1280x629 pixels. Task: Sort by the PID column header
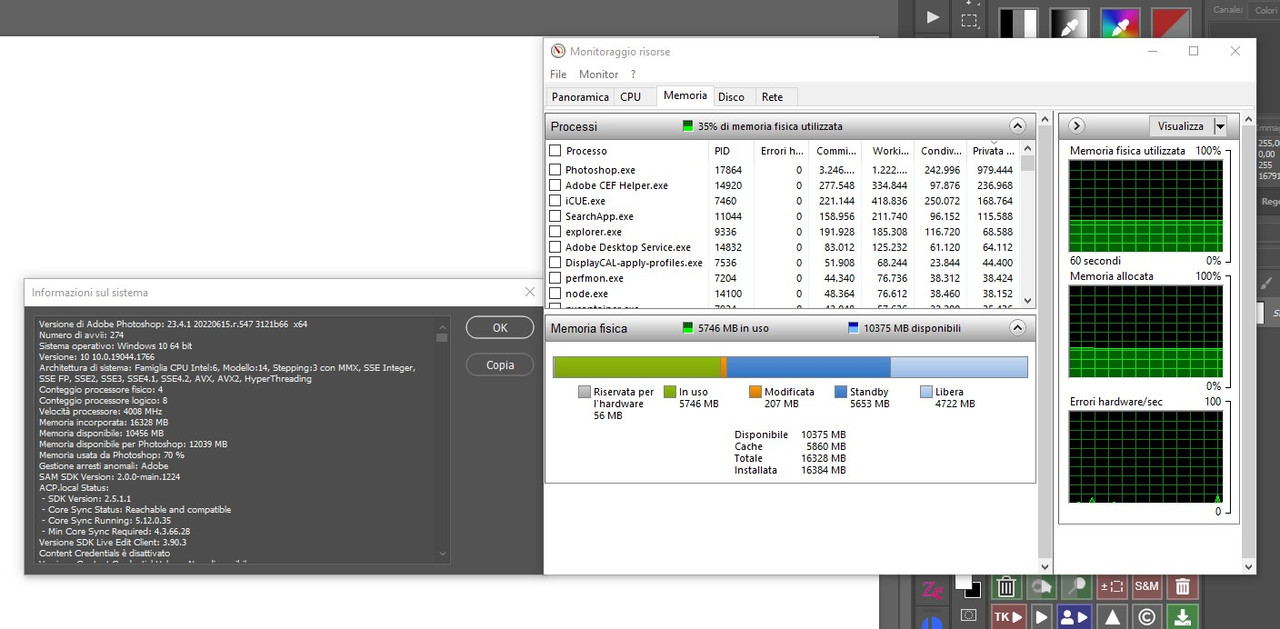731,151
